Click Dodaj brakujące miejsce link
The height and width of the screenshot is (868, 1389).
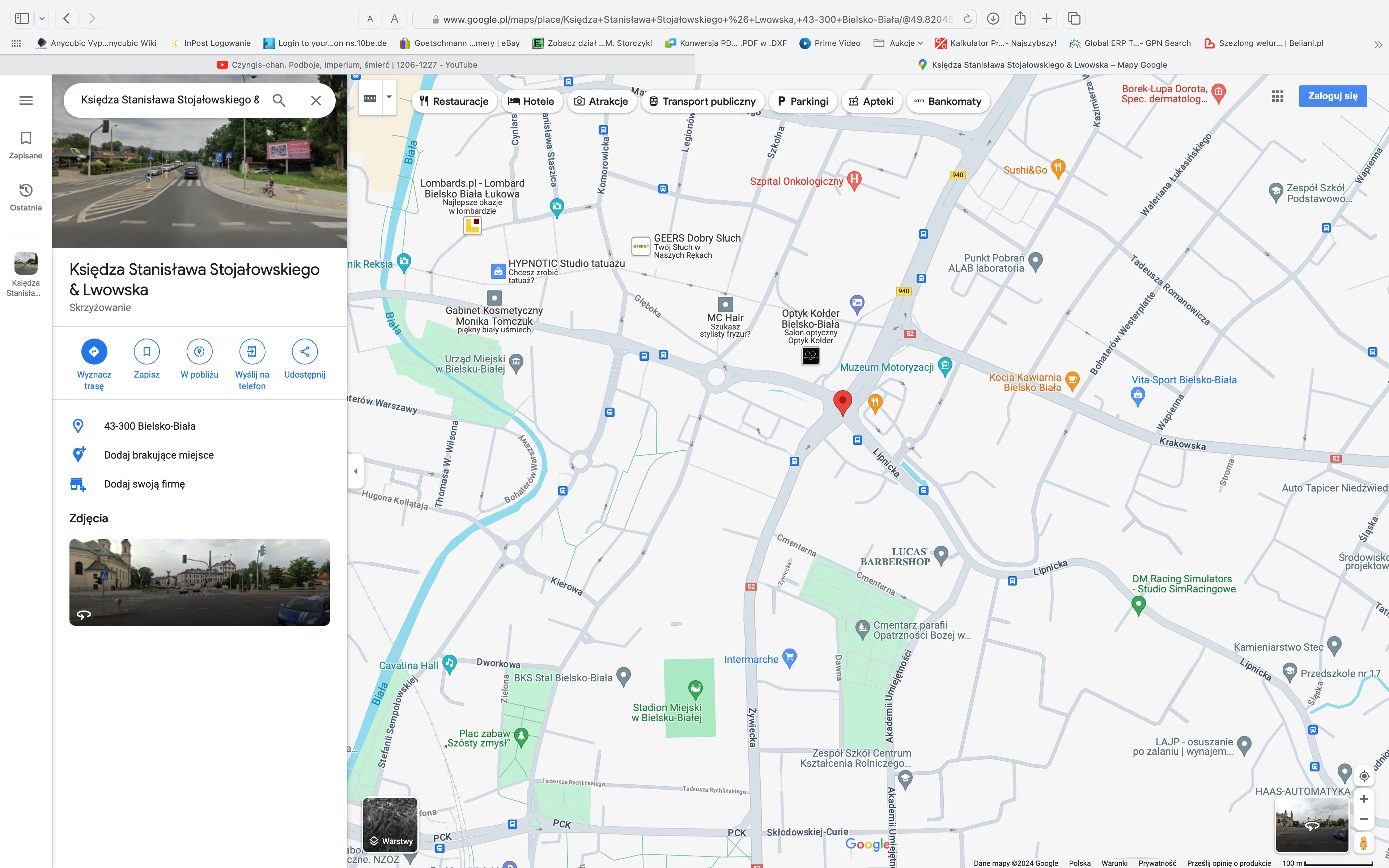158,455
